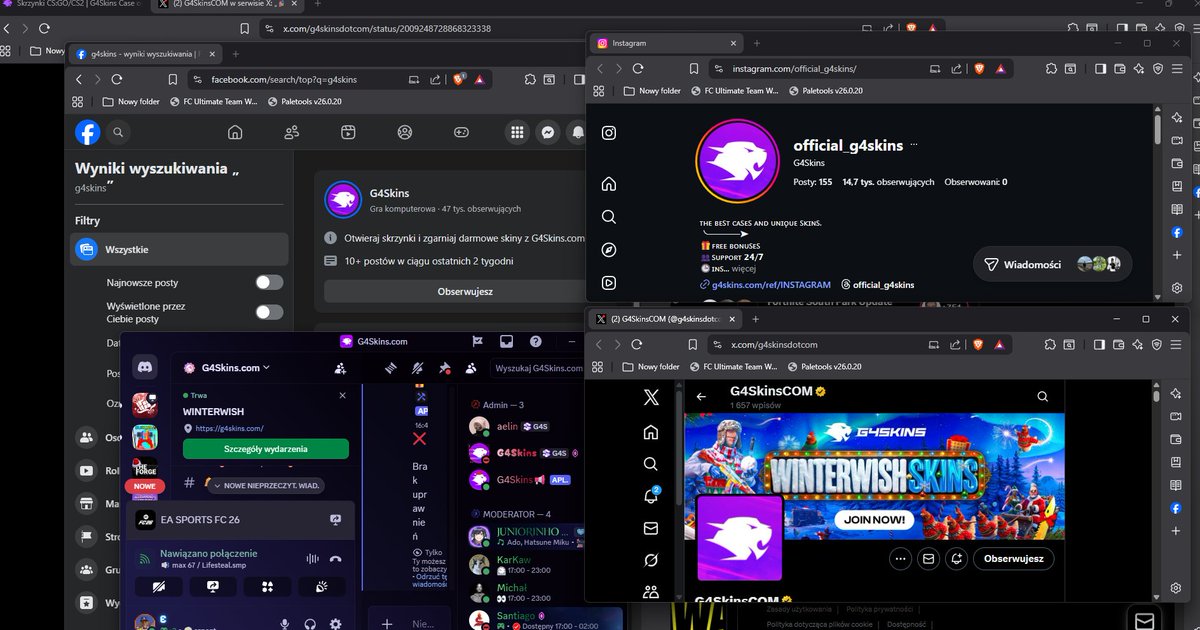Open Nowy folder bookmark in X window
This screenshot has width=1200, height=630.
[x=652, y=367]
